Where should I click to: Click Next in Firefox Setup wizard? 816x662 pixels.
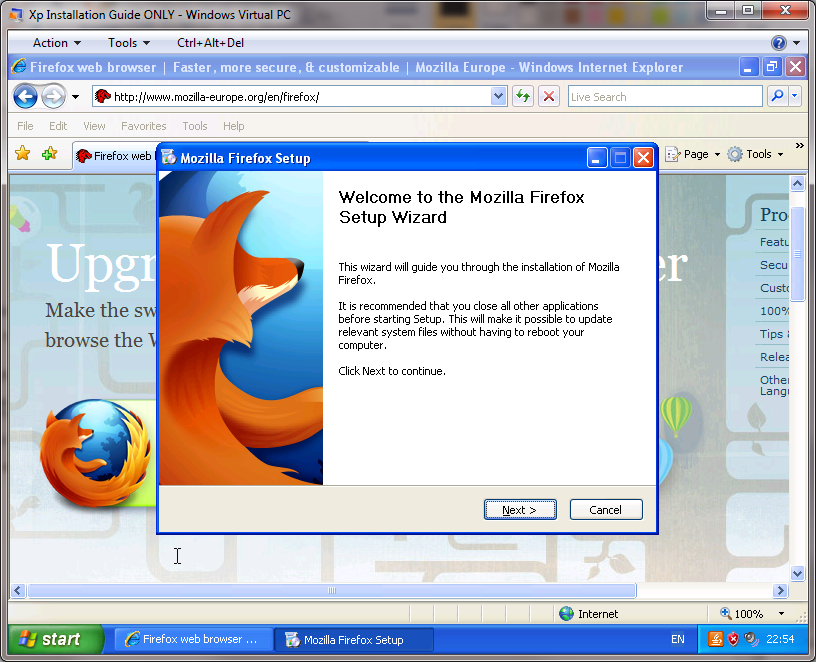click(520, 510)
